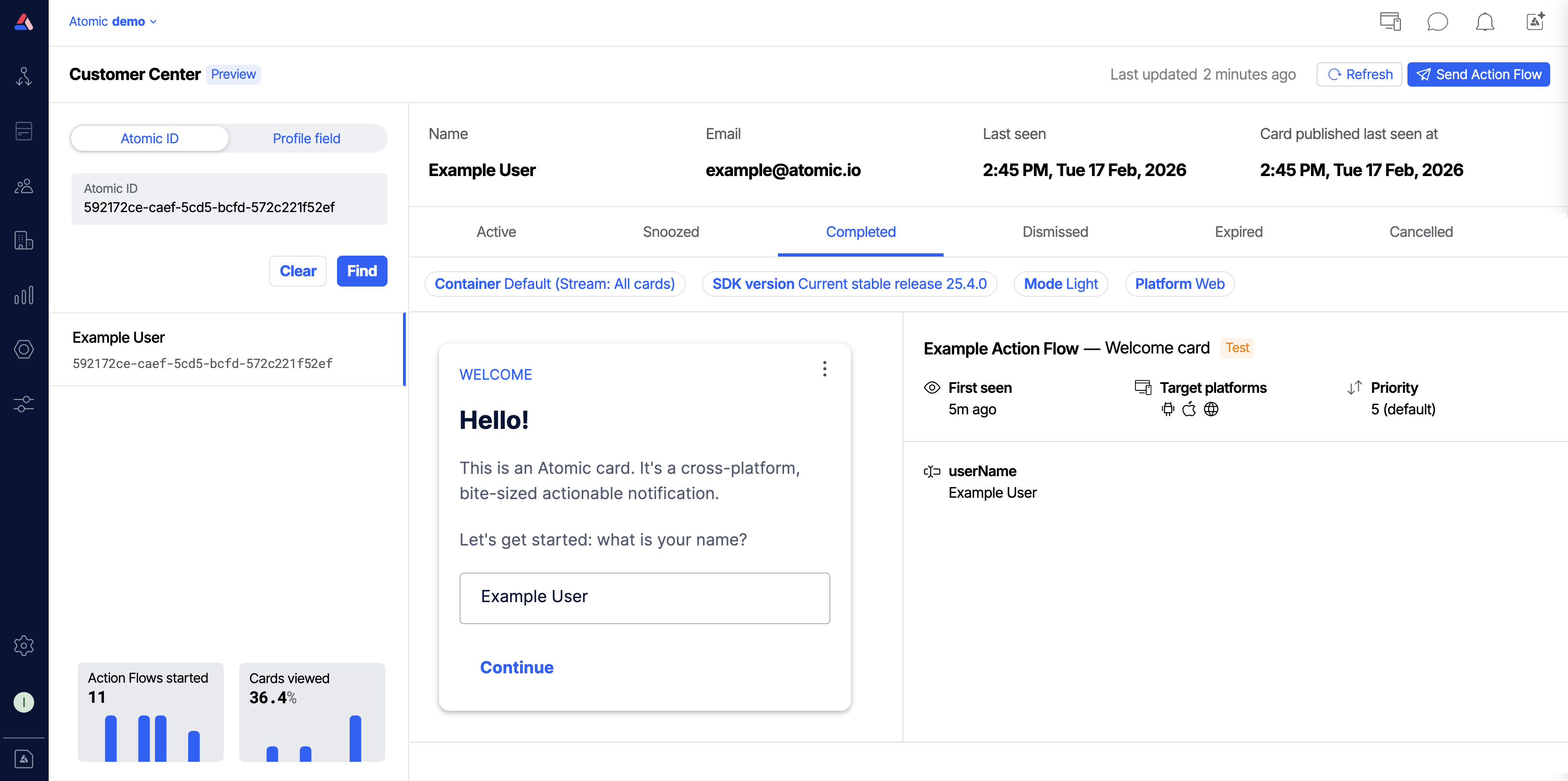Open the chat bubble icon in header

click(x=1437, y=22)
